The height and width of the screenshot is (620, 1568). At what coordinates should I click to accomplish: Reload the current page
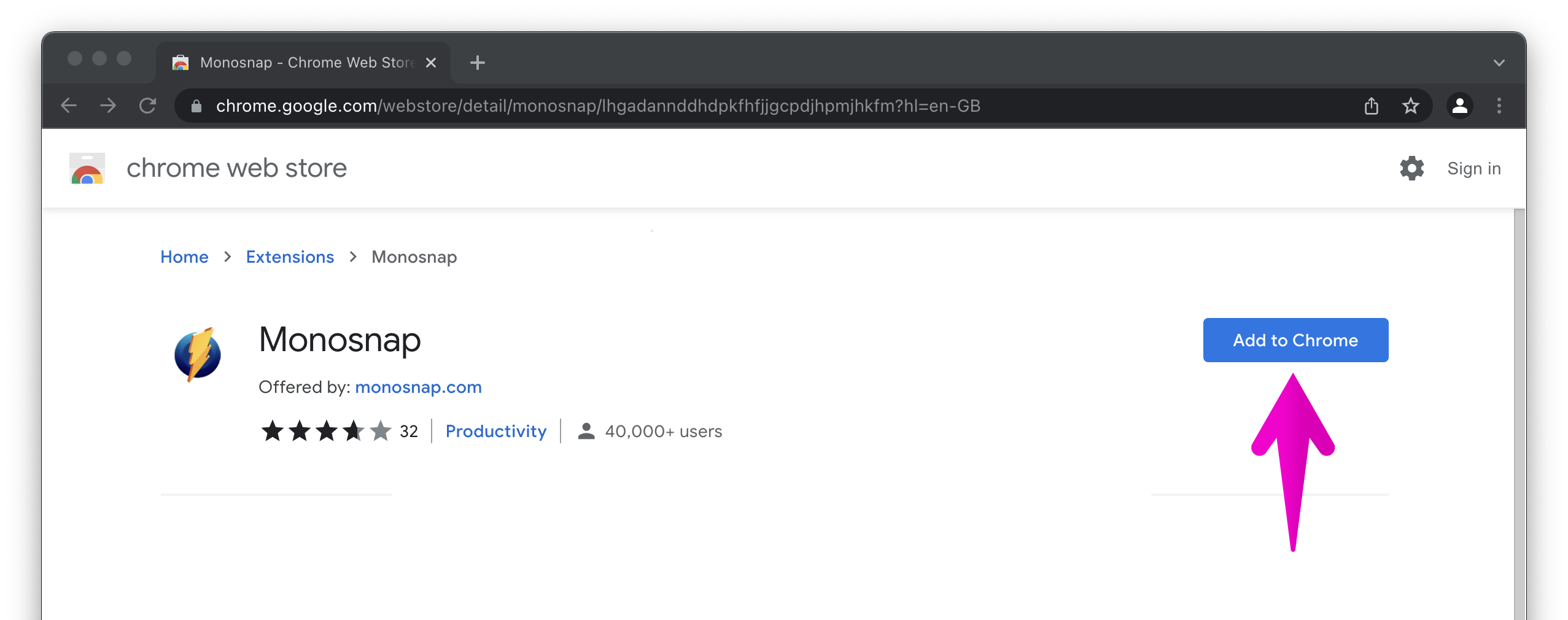point(147,106)
